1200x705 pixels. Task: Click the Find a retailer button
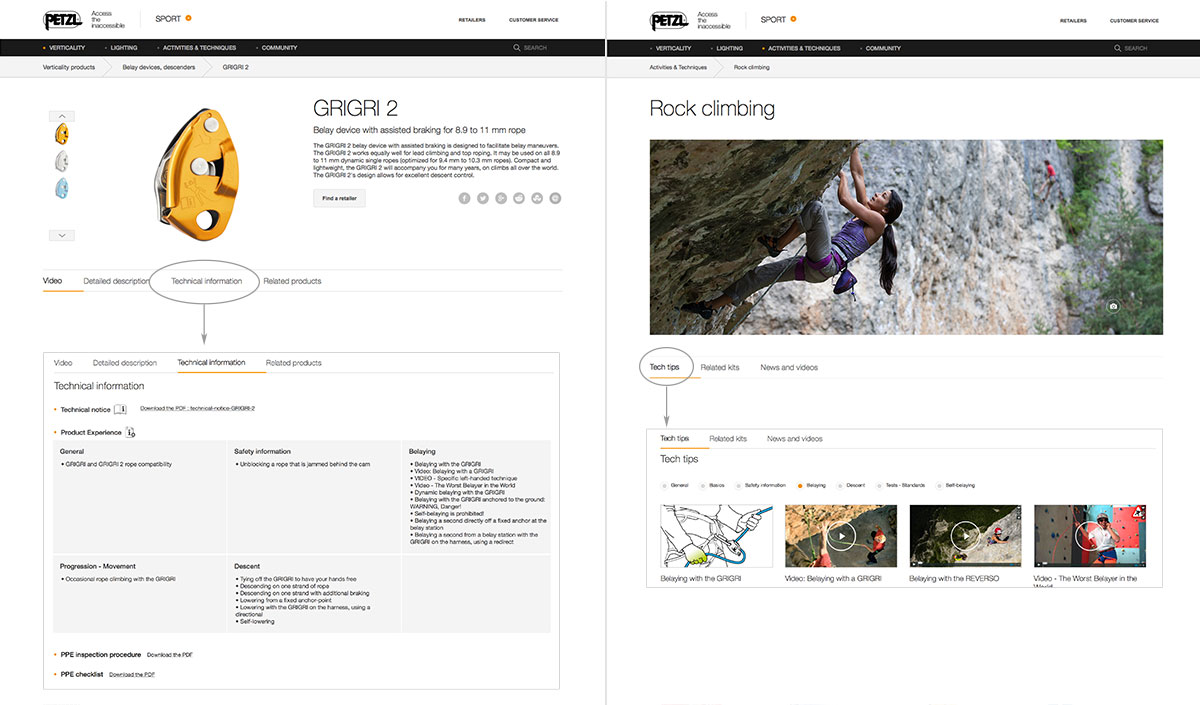pyautogui.click(x=340, y=198)
